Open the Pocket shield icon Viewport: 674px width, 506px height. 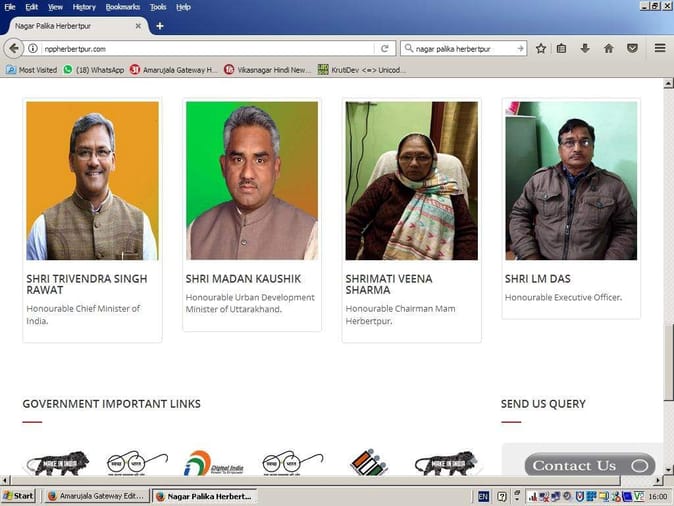pyautogui.click(x=632, y=49)
